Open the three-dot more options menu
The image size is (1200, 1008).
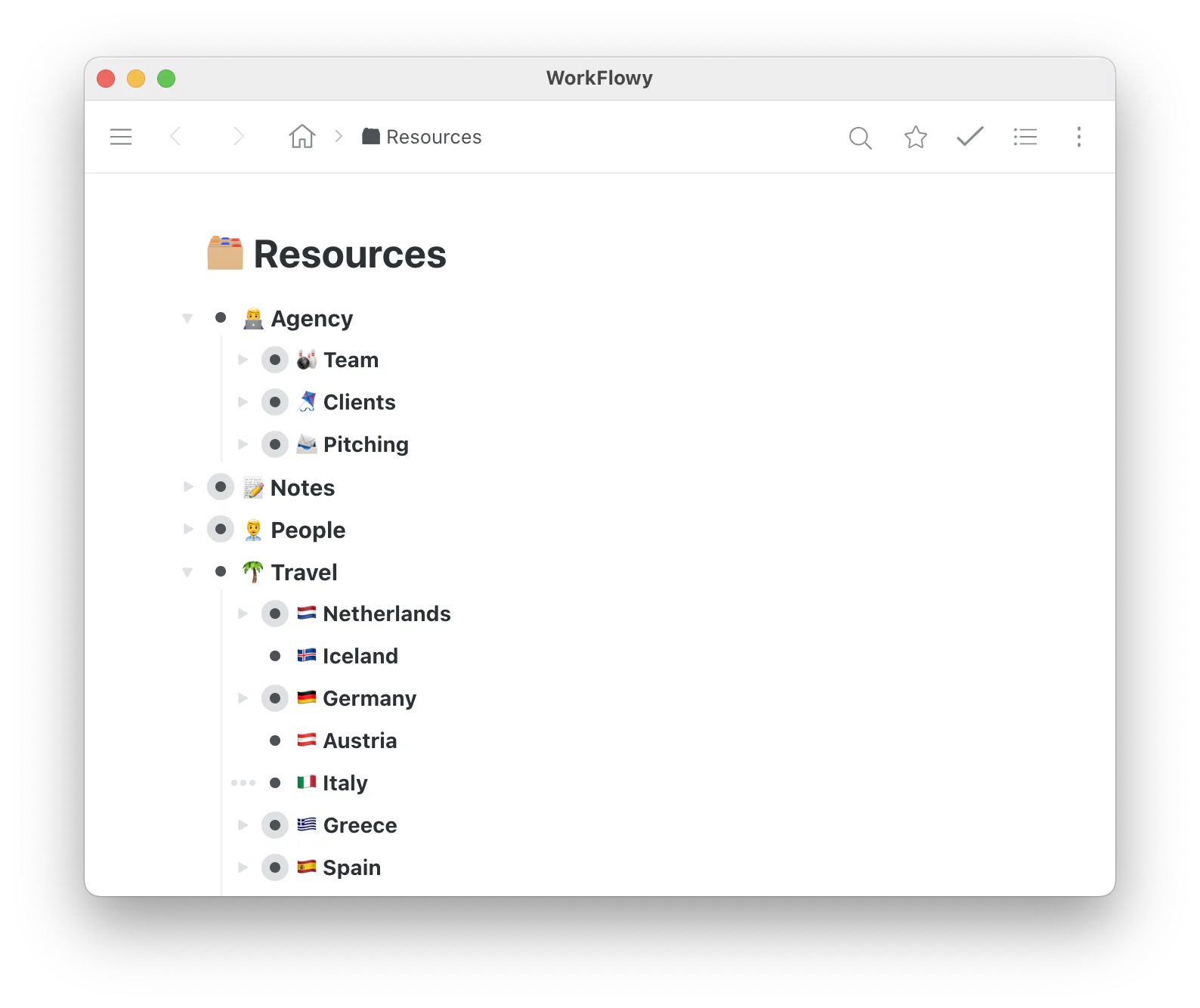(1078, 137)
